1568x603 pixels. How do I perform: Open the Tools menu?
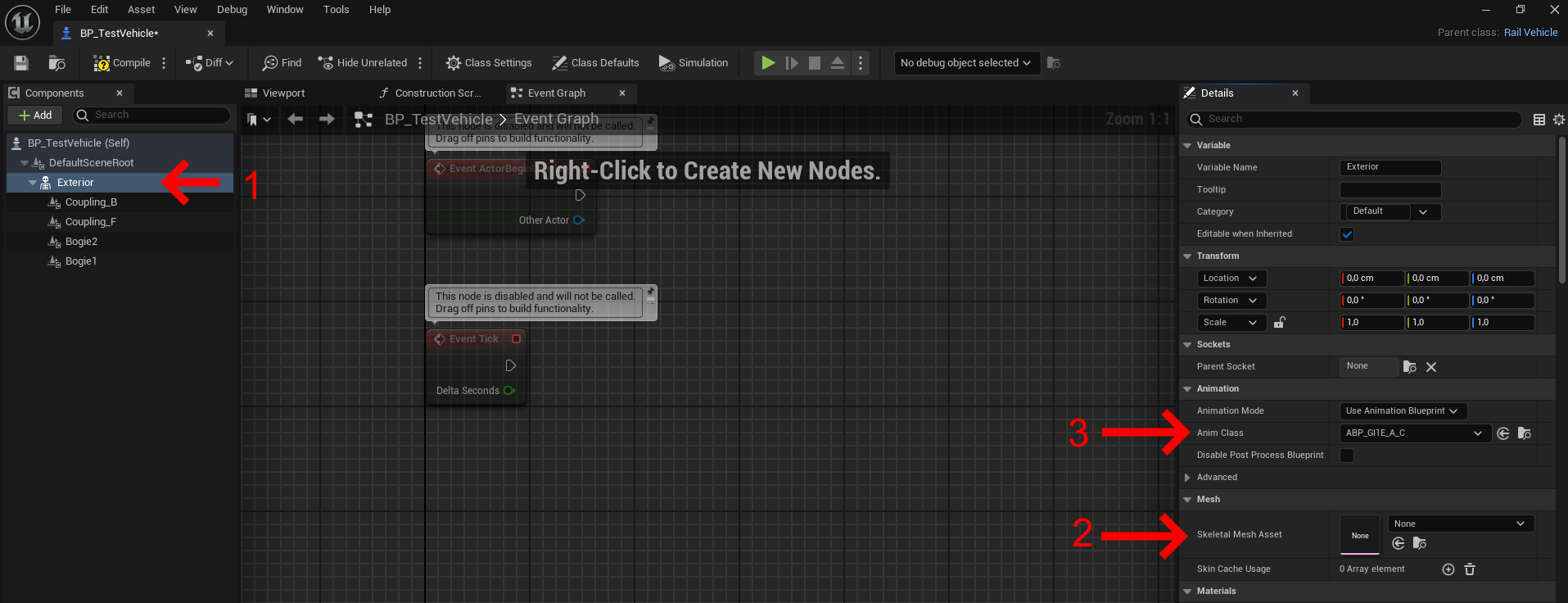pyautogui.click(x=336, y=10)
